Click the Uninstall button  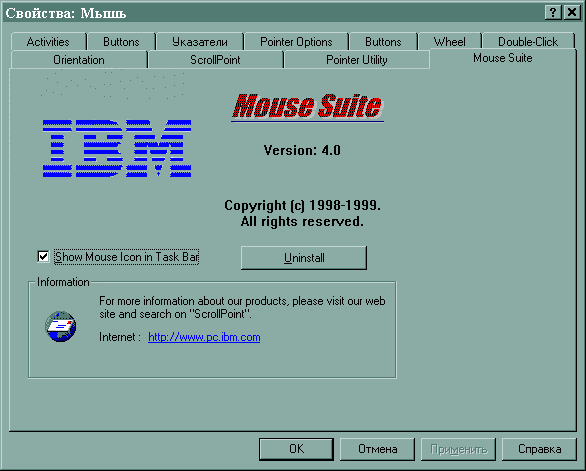pos(304,258)
